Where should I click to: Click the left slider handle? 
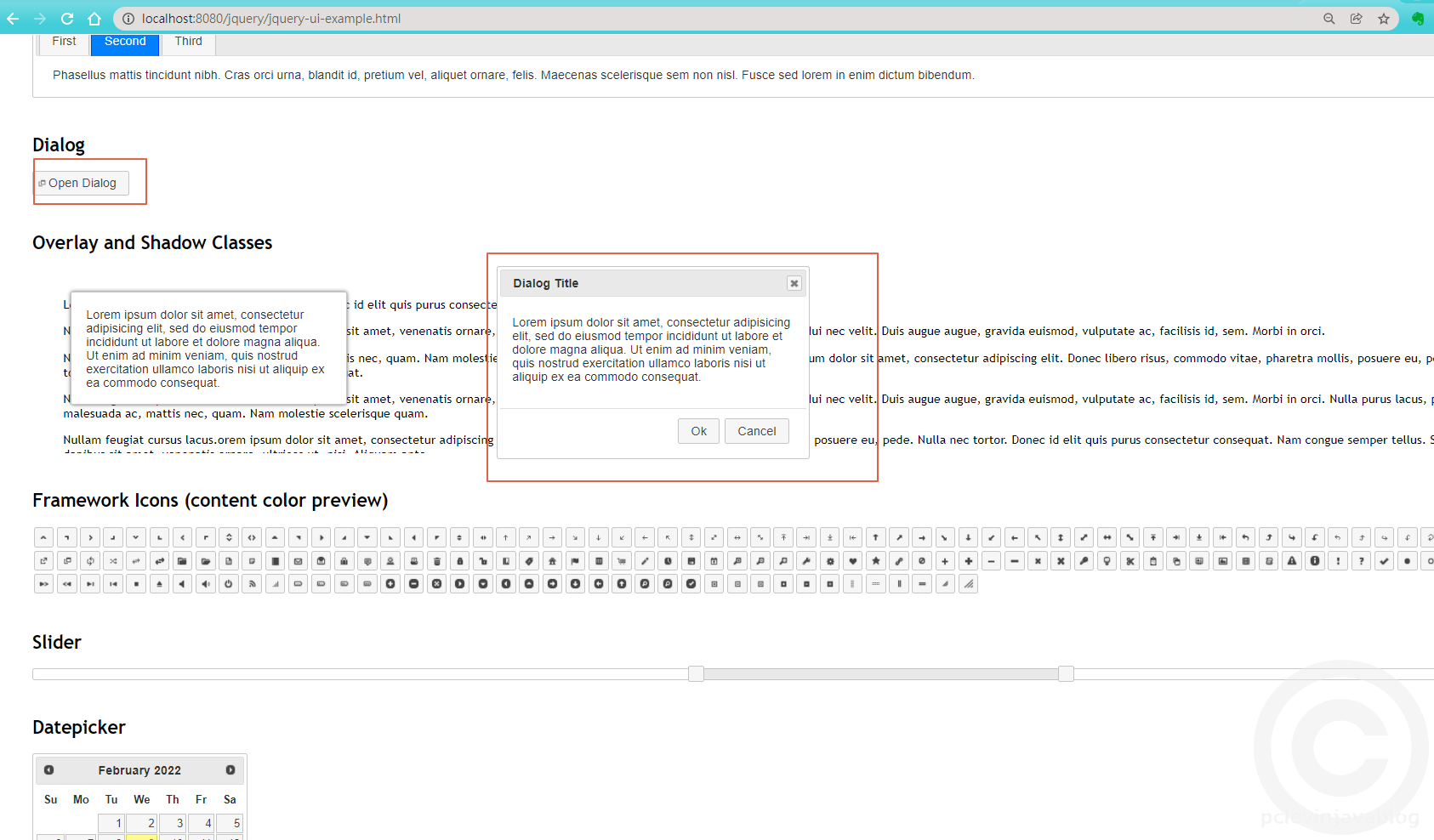(x=696, y=673)
